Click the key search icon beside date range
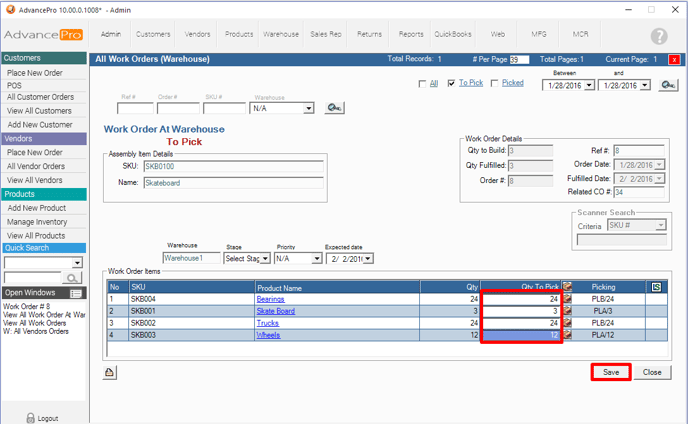 (668, 86)
